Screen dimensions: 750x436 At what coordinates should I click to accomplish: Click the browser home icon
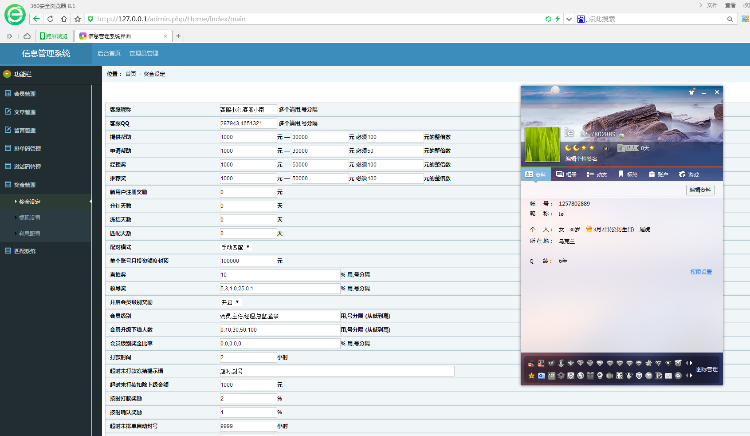(64, 19)
